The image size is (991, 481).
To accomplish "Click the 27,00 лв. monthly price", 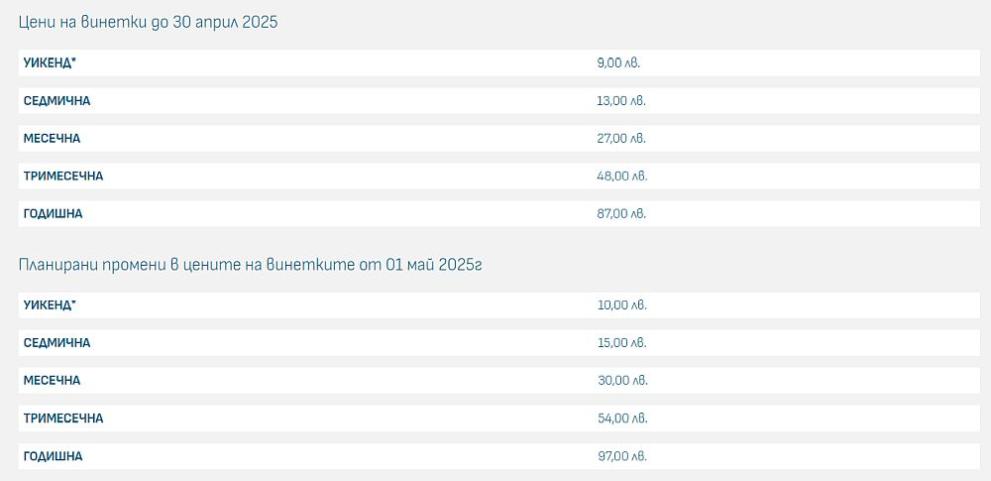I will [x=621, y=138].
